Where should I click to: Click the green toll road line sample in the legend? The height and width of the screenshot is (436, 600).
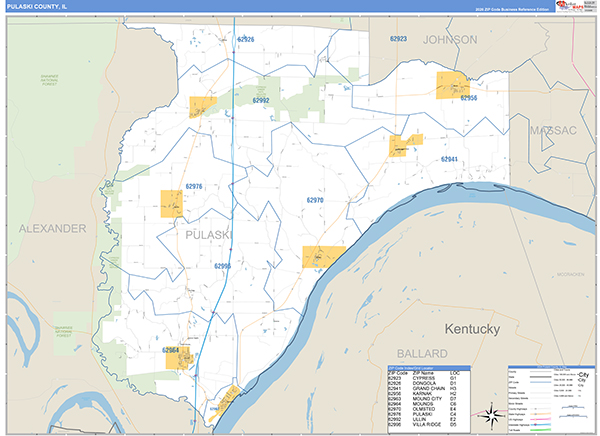pos(541,430)
